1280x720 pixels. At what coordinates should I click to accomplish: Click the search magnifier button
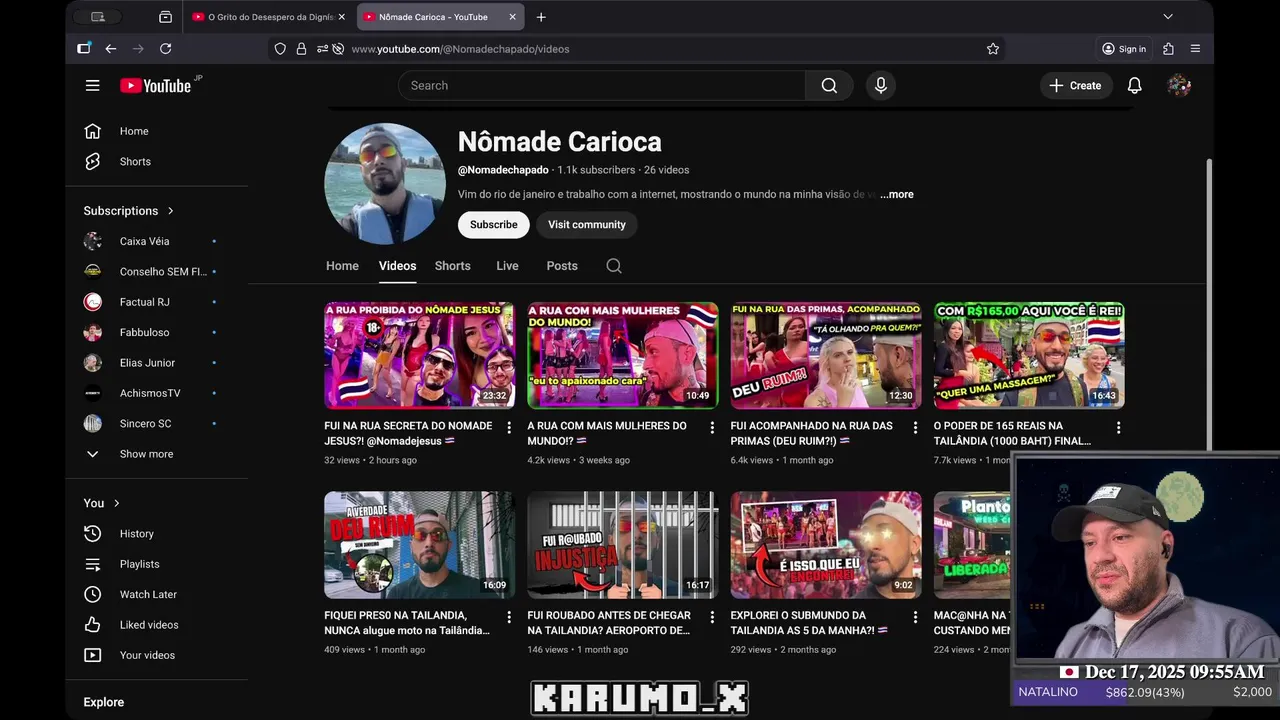tap(829, 85)
